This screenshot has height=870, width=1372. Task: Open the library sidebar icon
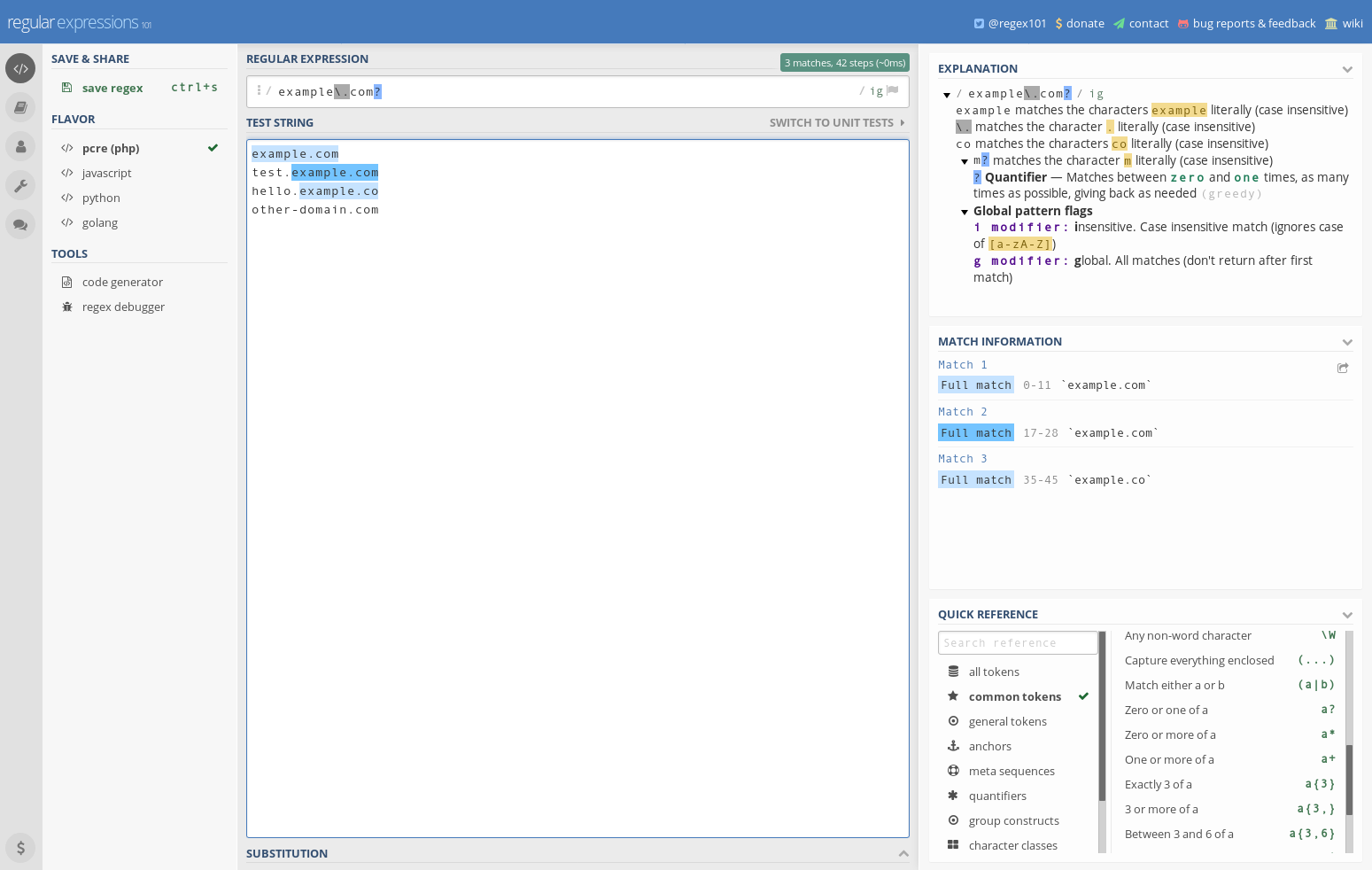tap(20, 107)
